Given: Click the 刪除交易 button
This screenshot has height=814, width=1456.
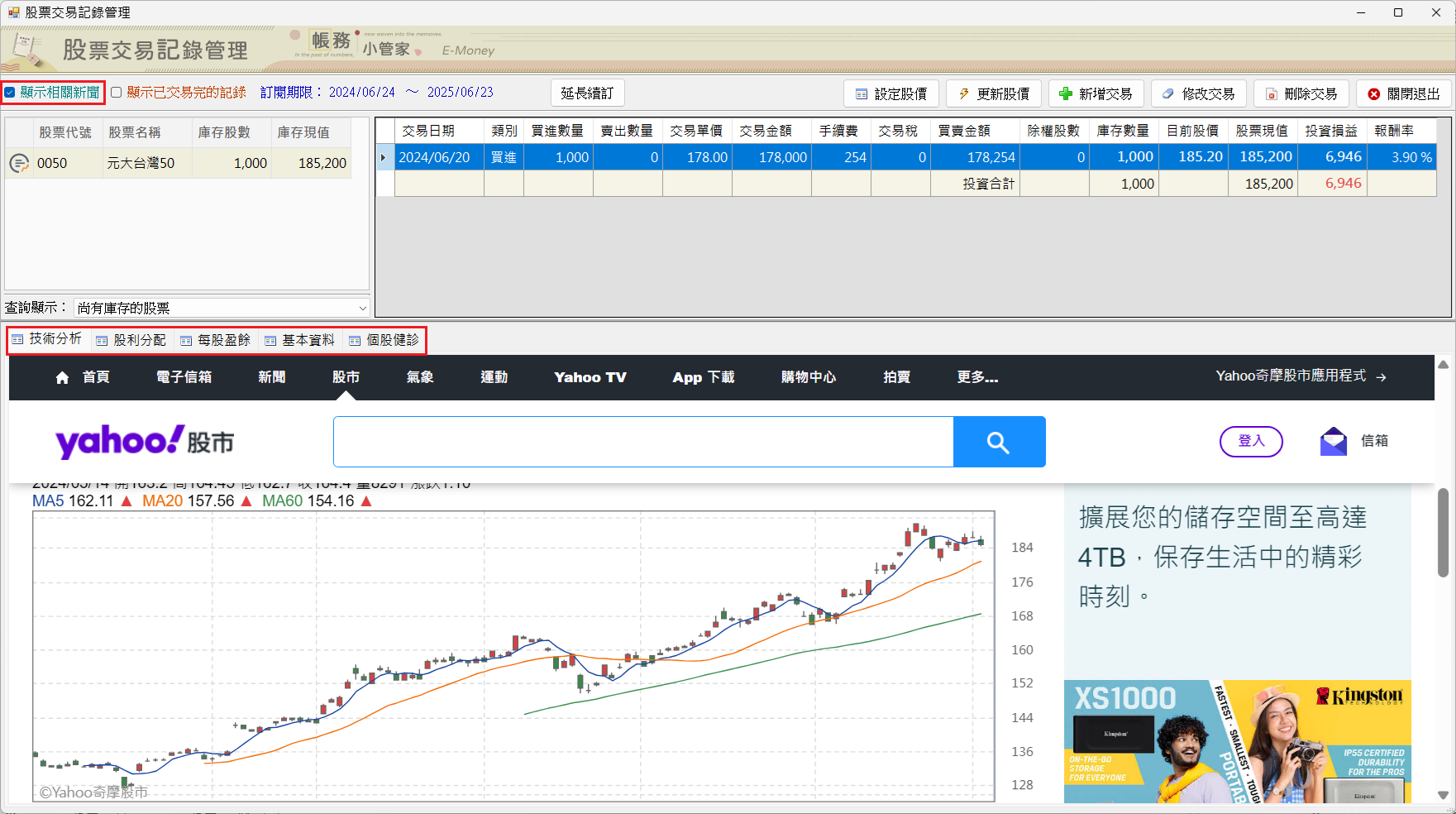Looking at the screenshot, I should point(1301,94).
